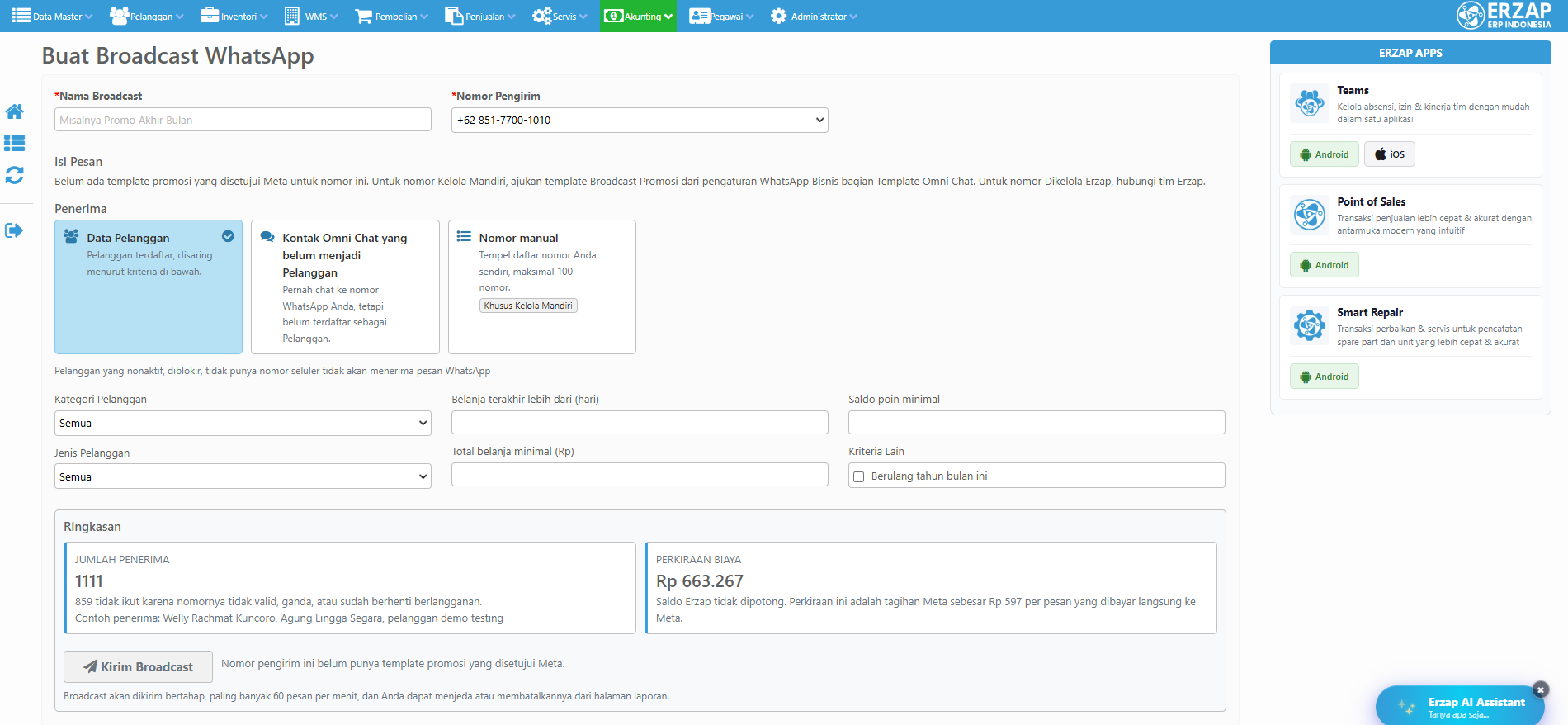Click the Total belanja minimal field

(640, 474)
